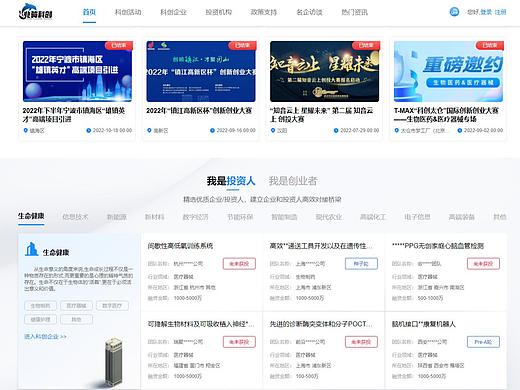Follow the 进入科创企业 >> link
This screenshot has width=520, height=390.
click(x=45, y=336)
